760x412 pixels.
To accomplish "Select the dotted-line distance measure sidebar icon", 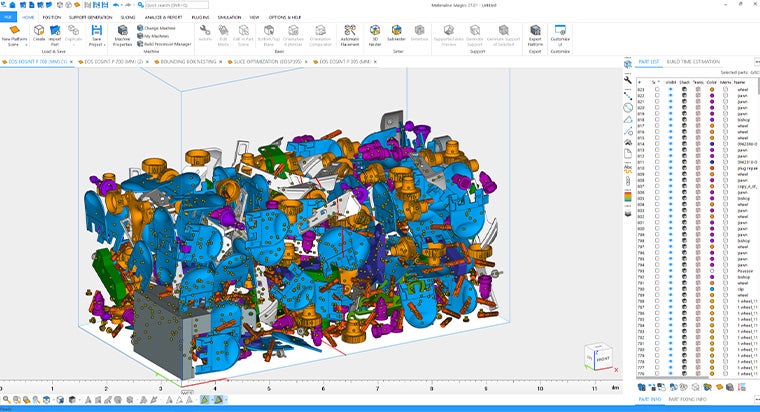I will (628, 96).
